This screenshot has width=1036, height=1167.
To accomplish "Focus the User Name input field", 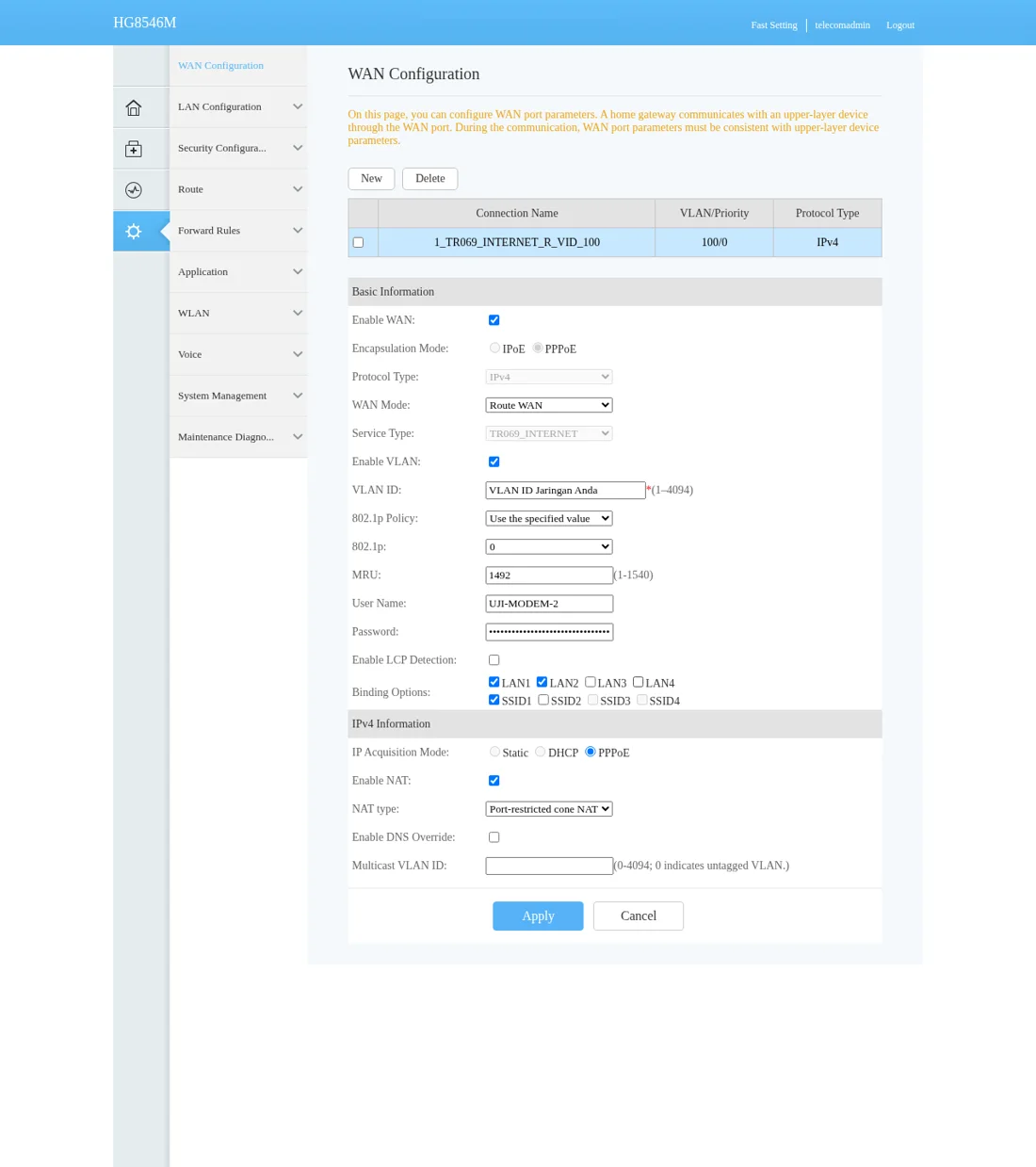I will tap(549, 604).
